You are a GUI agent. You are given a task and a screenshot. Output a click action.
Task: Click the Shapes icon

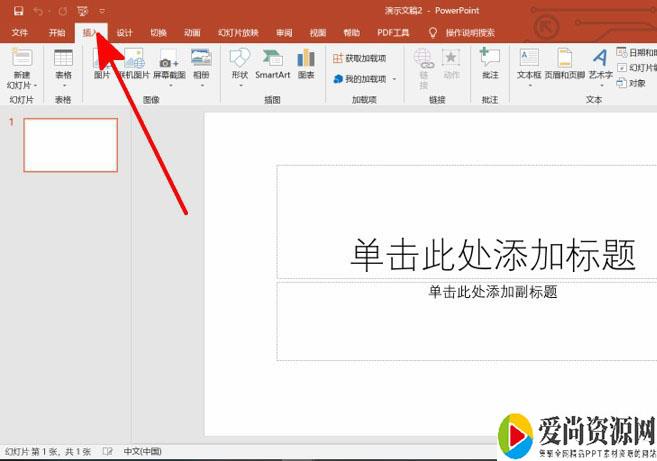tap(240, 58)
